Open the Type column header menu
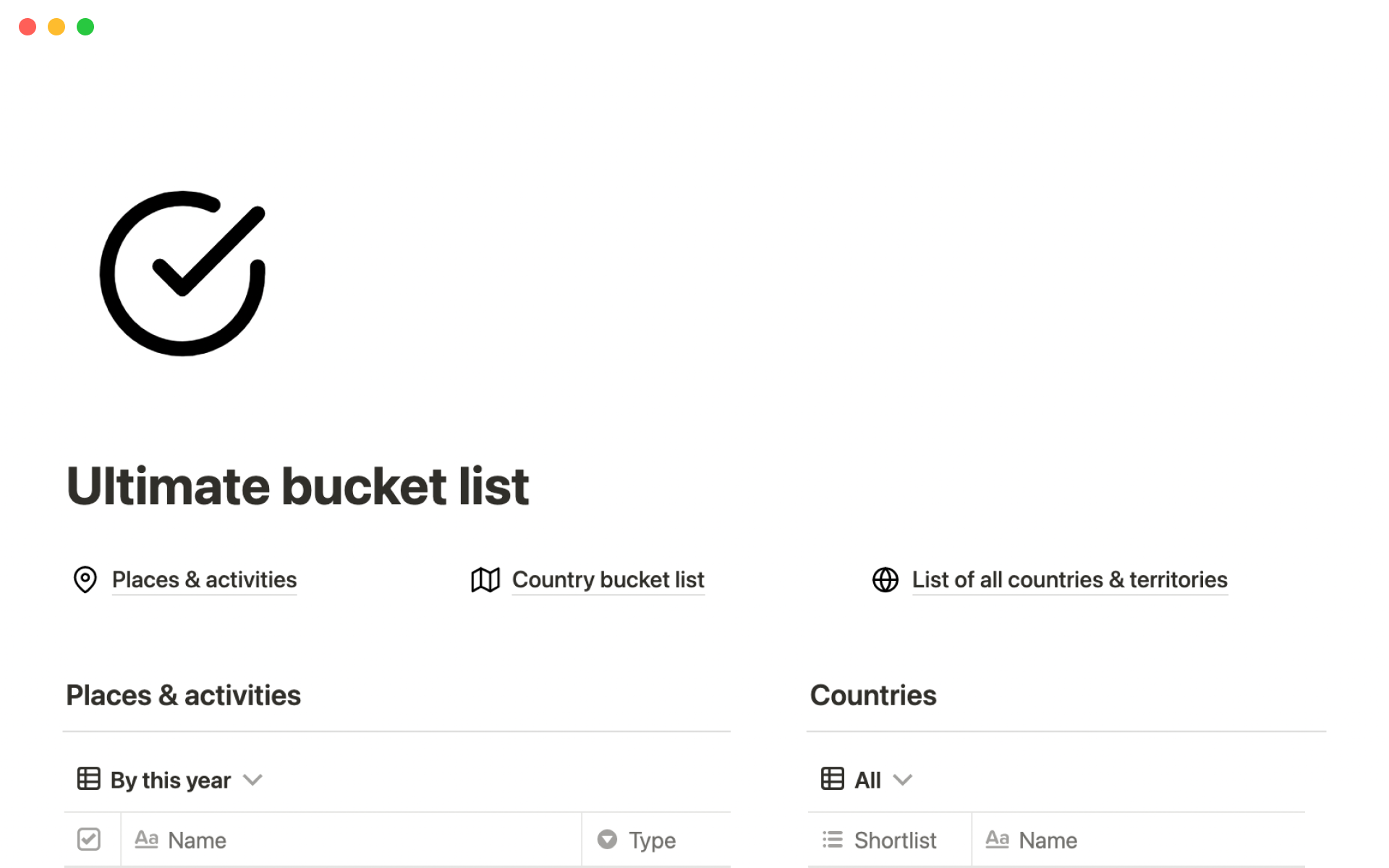The width and height of the screenshot is (1389, 868). click(653, 840)
